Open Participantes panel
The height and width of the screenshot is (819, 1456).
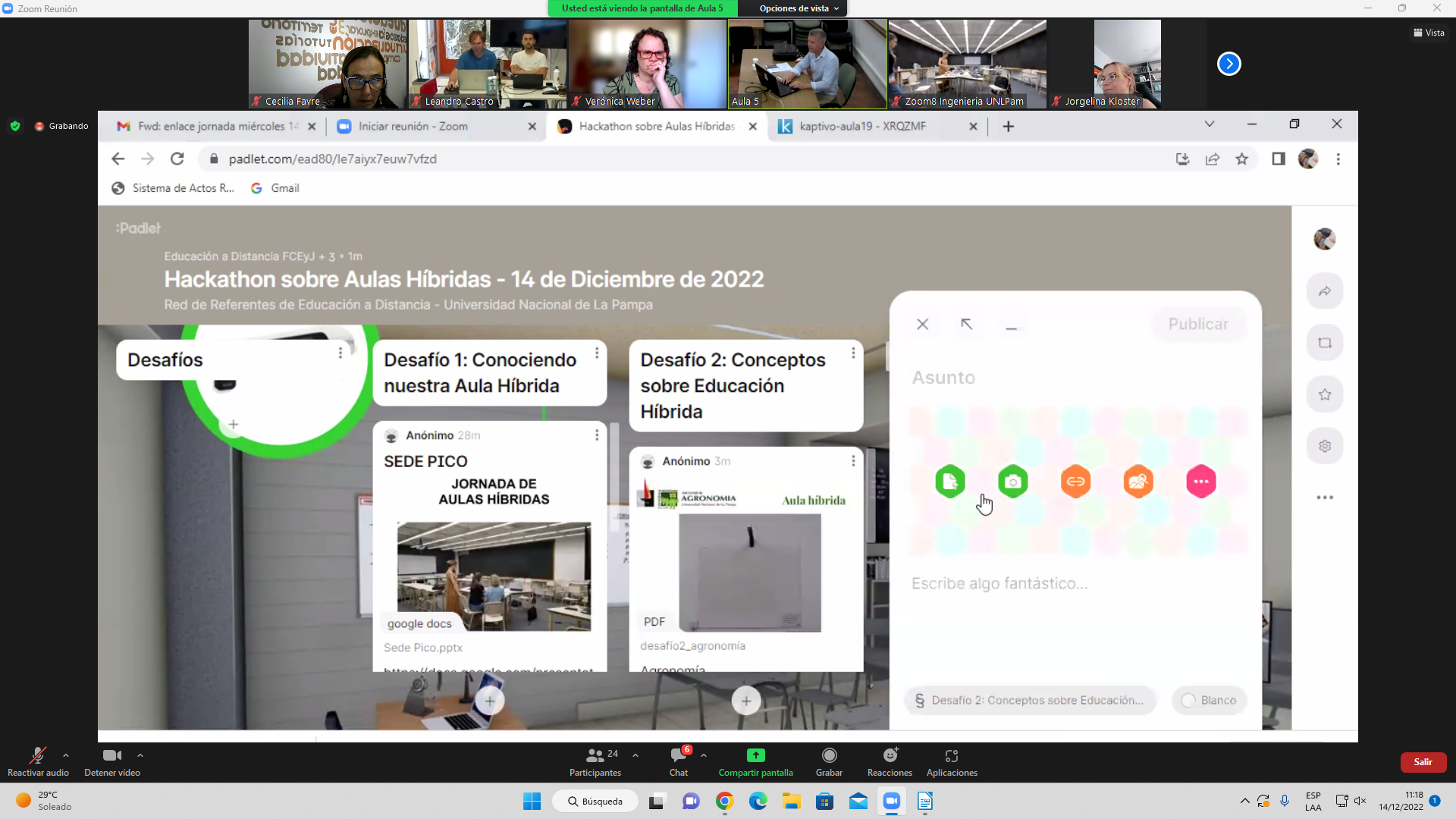pos(595,762)
